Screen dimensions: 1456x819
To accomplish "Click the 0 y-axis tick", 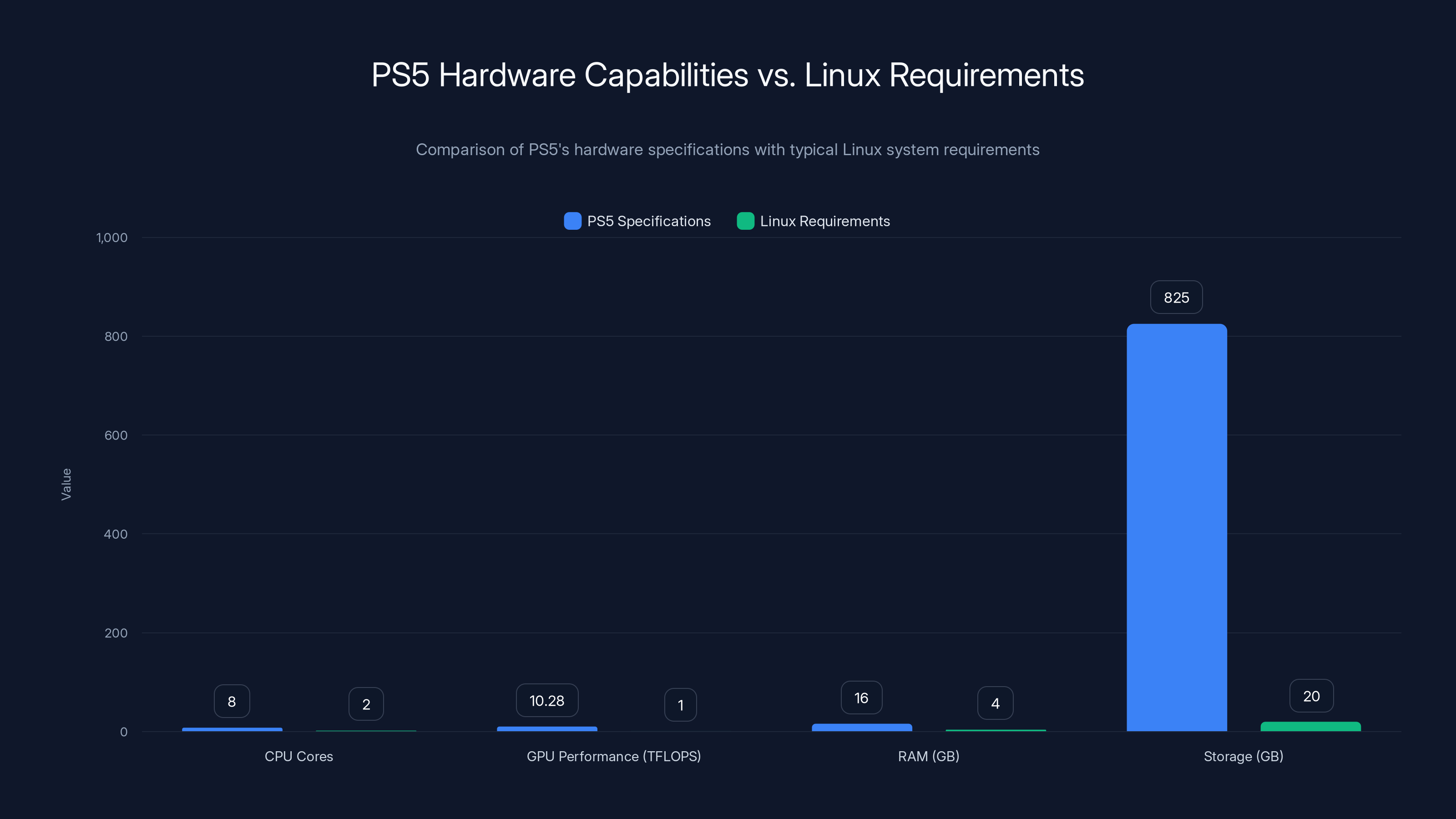I will 124,732.
